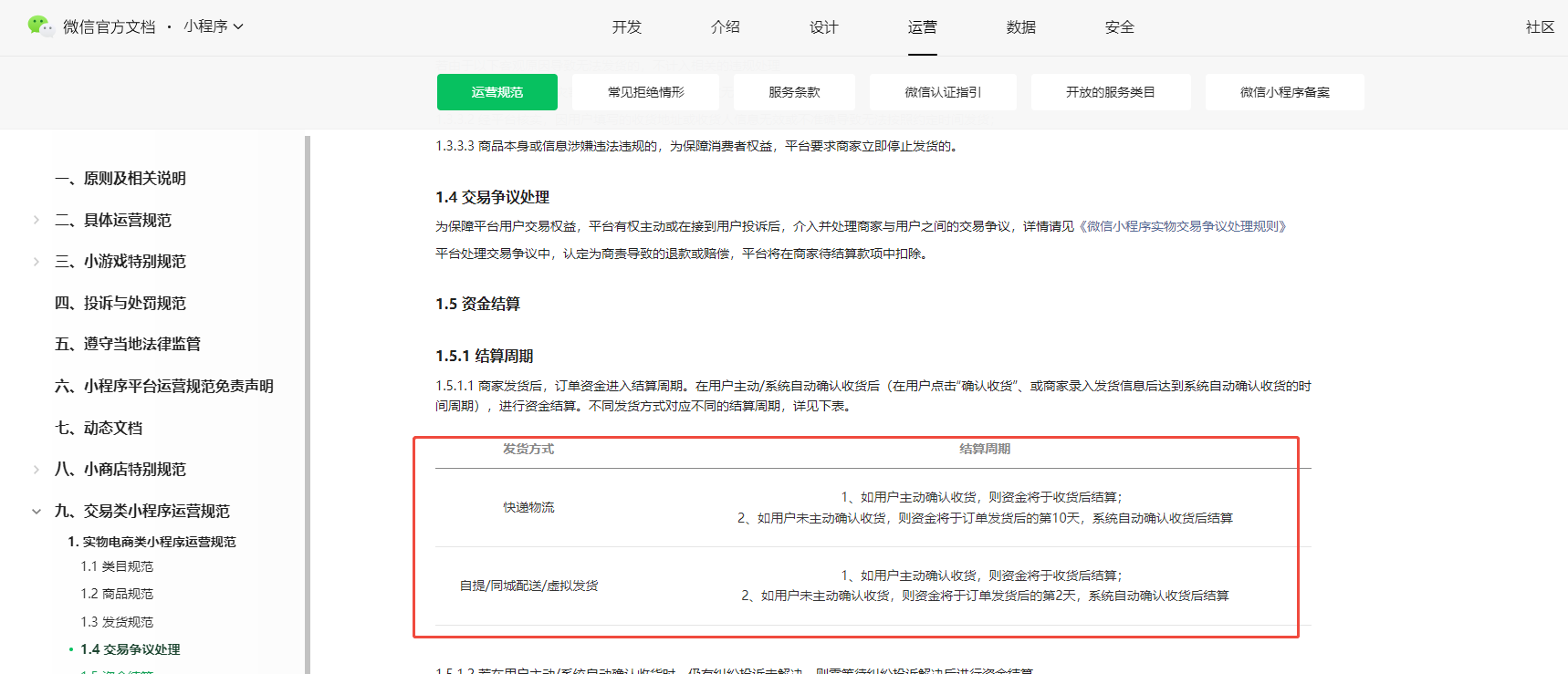Collapse the 九、交易类小程序运营规范 chevron

(37, 512)
